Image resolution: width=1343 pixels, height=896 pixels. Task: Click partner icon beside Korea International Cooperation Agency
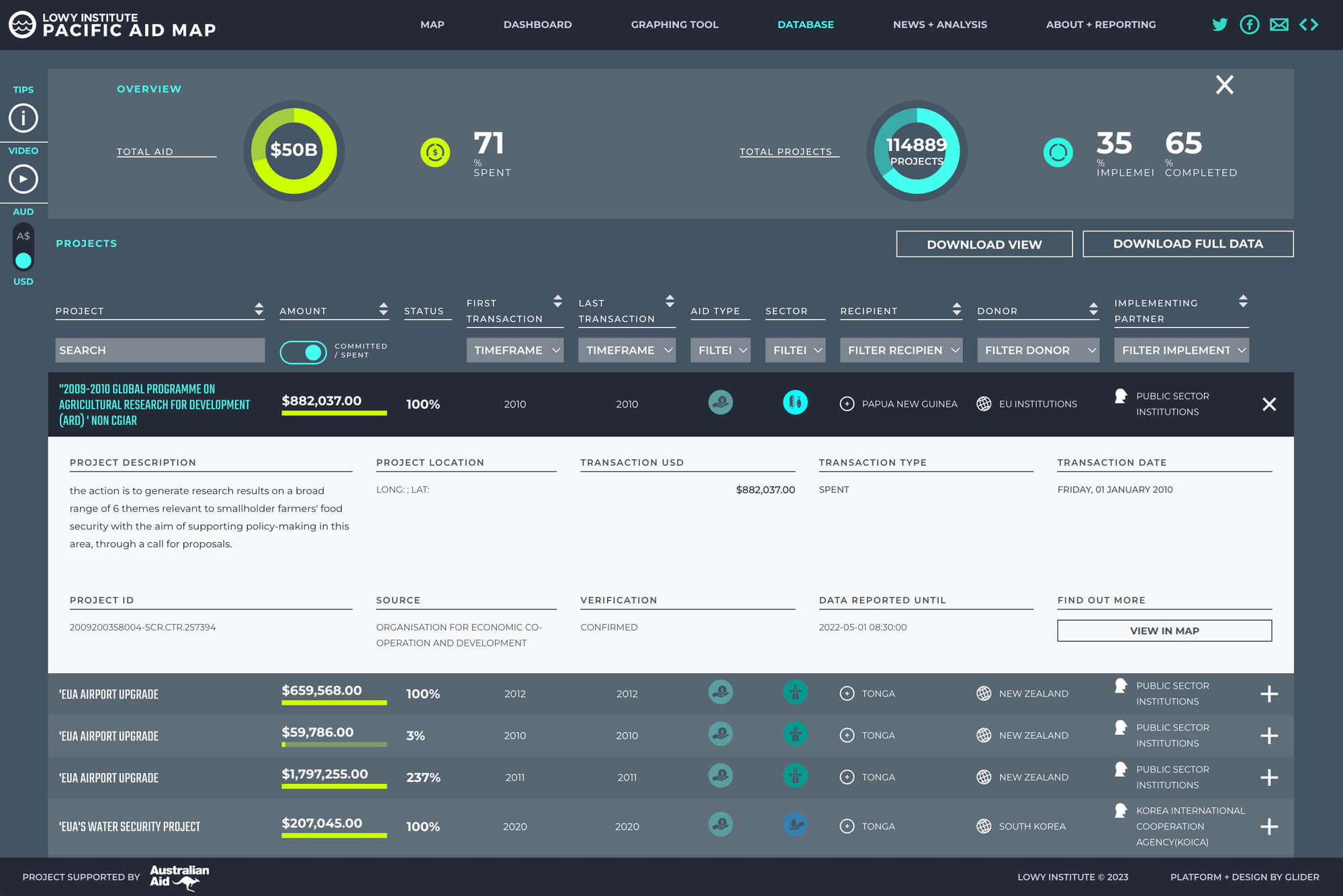[x=1120, y=811]
